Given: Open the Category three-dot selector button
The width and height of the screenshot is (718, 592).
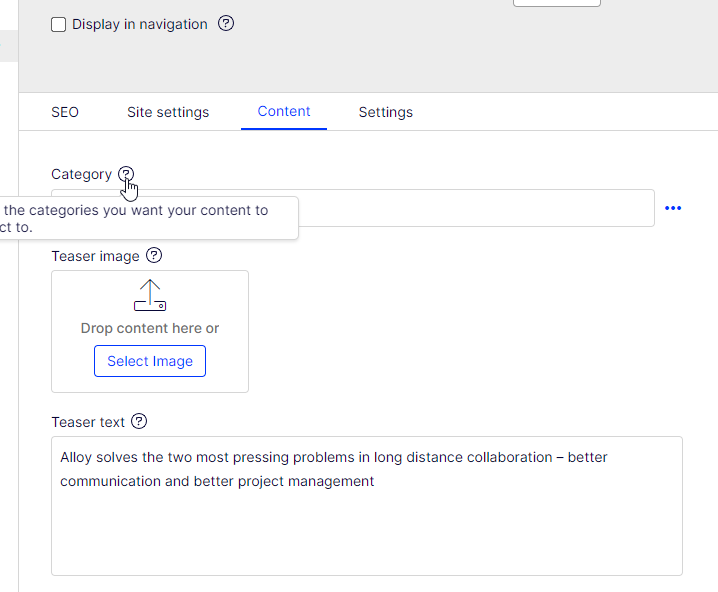Looking at the screenshot, I should pos(673,208).
